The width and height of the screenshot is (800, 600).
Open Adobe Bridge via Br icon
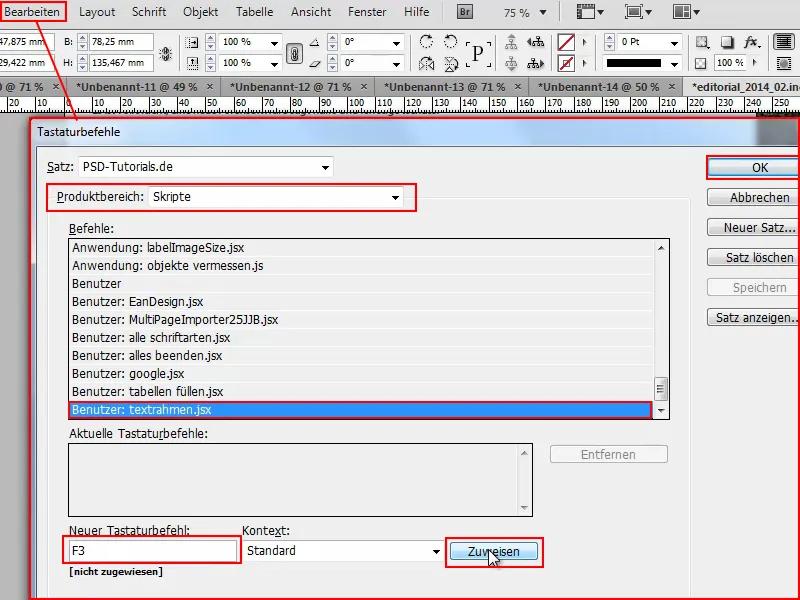click(464, 11)
